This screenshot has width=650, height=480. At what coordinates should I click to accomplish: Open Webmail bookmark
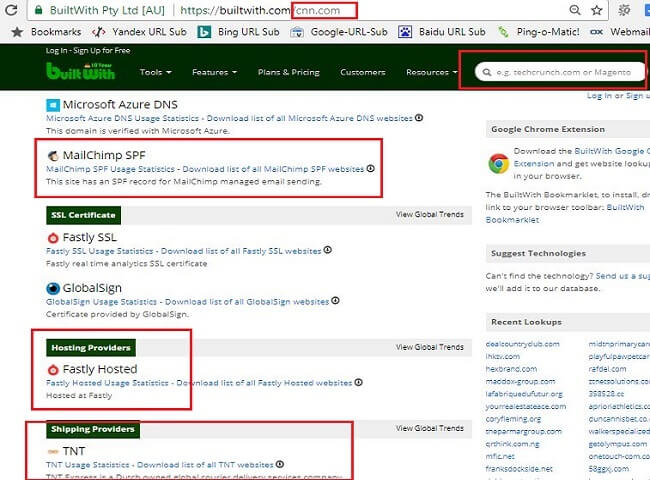point(620,32)
